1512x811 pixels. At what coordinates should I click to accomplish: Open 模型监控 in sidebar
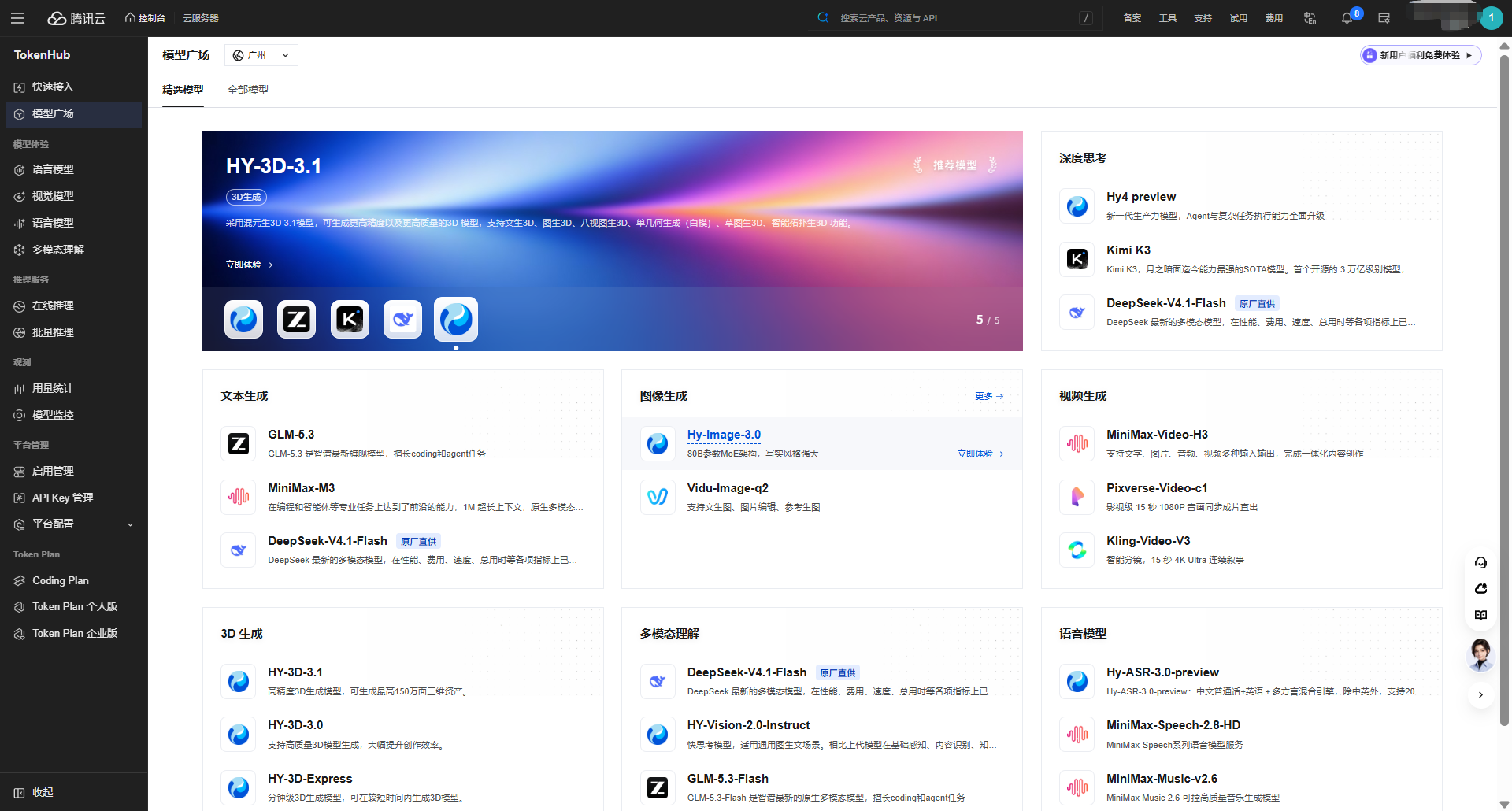pos(74,415)
